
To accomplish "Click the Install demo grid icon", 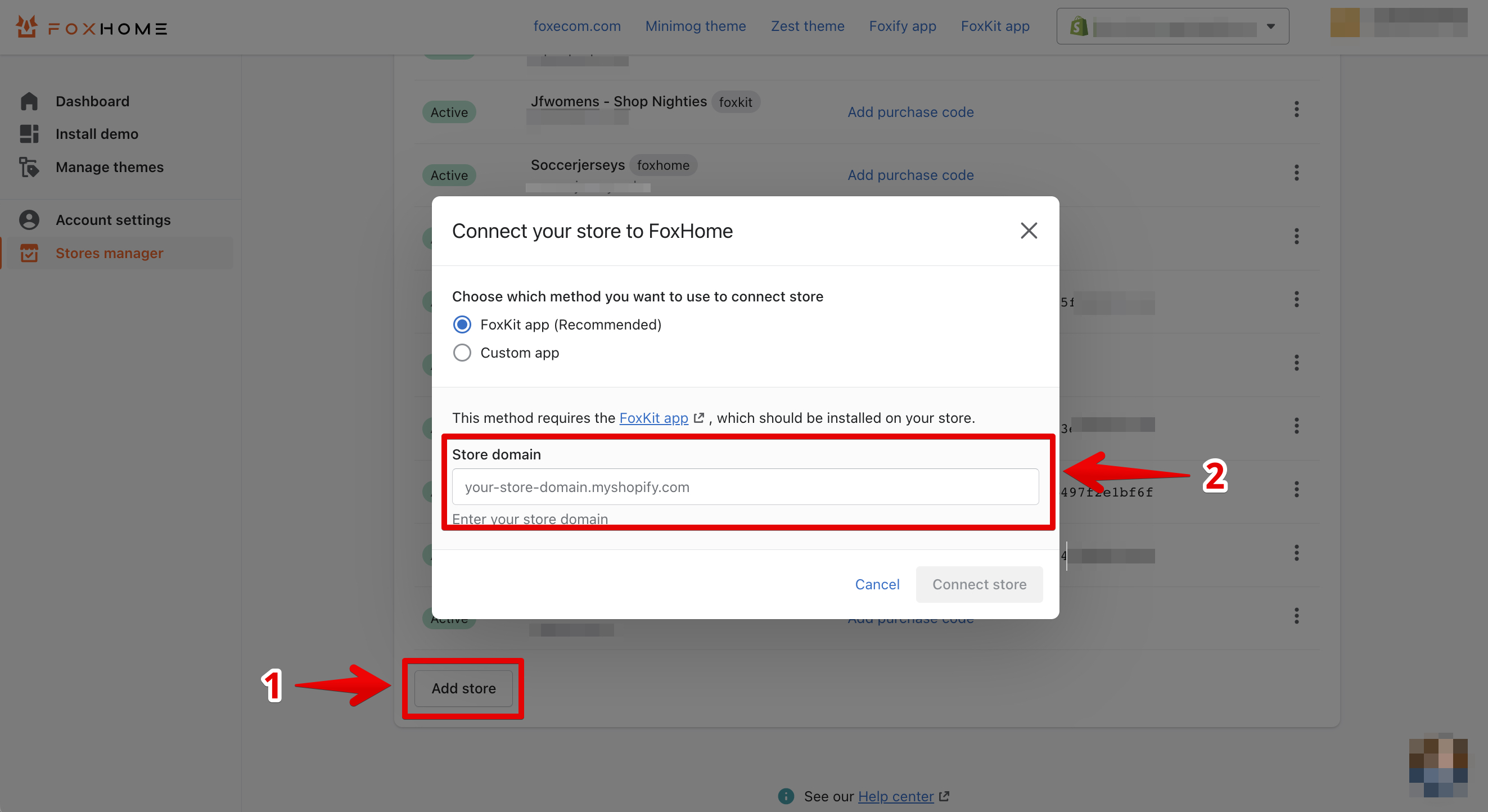I will [x=29, y=134].
